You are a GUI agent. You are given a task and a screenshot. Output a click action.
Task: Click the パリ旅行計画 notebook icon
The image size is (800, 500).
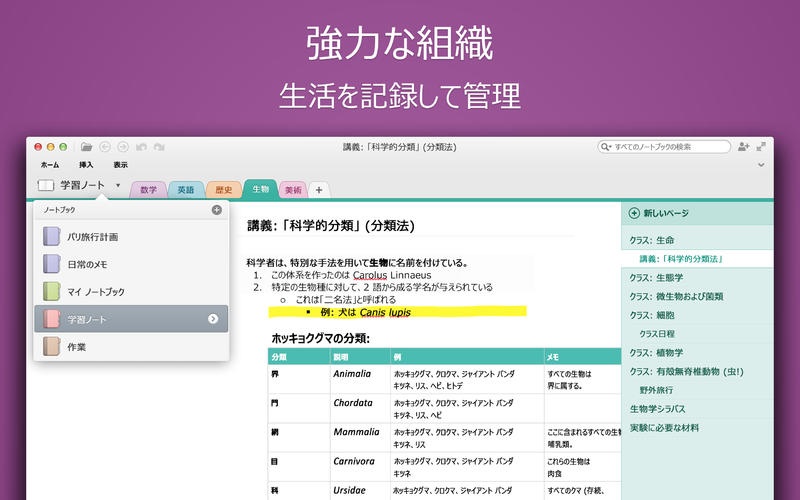[52, 237]
